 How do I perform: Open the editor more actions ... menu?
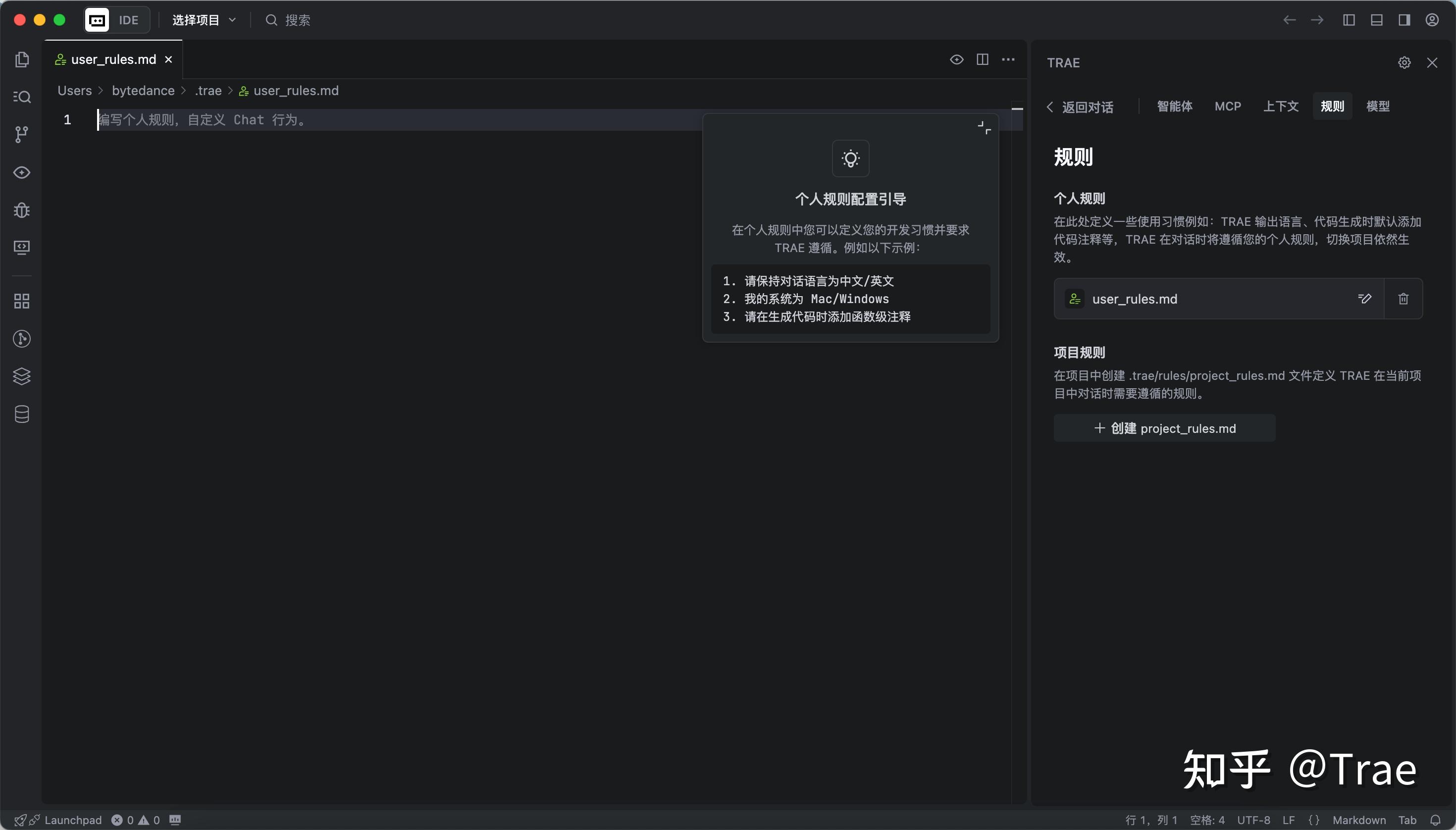coord(1008,59)
